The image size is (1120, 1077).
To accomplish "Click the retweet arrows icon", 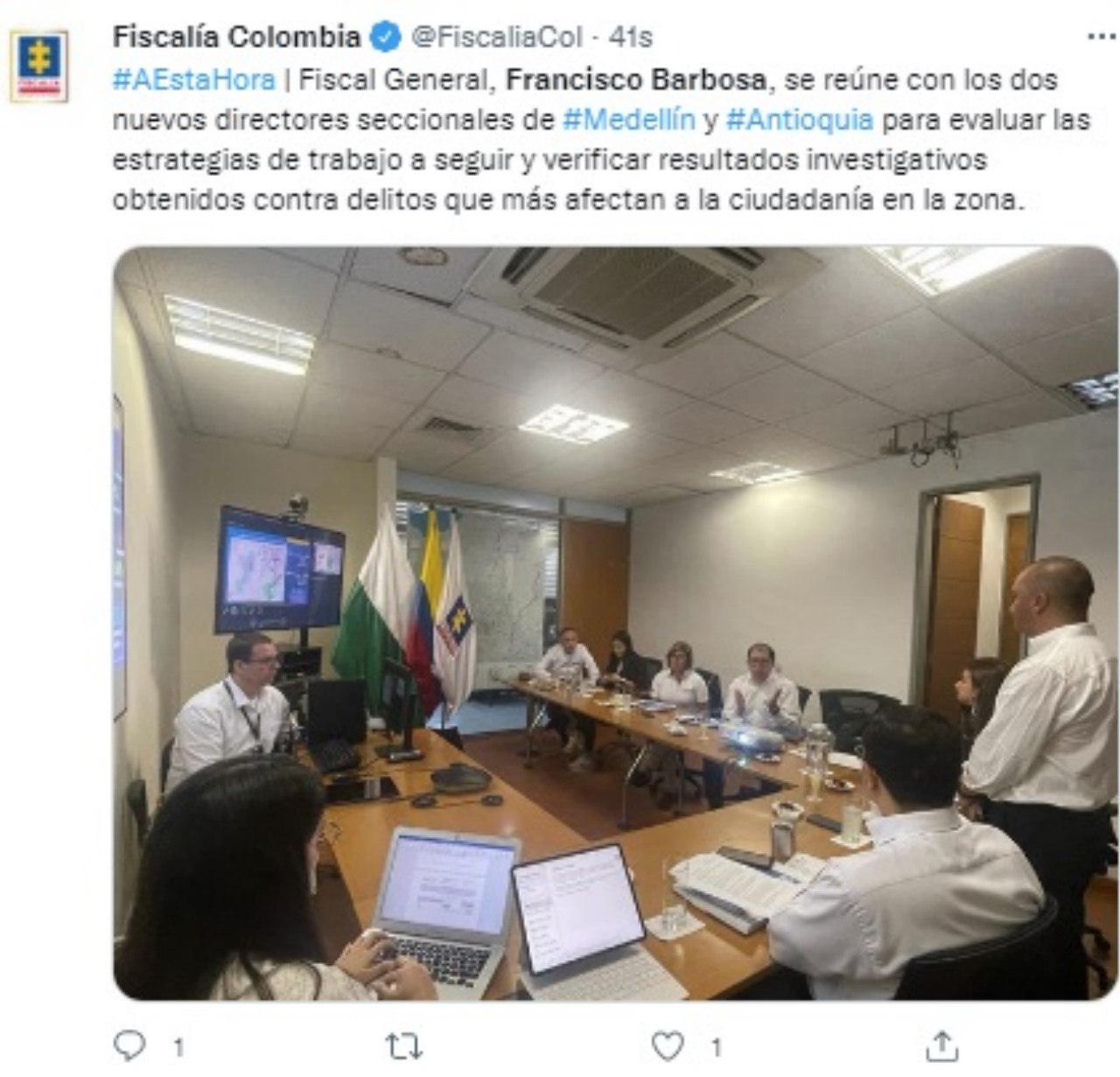I will pos(404,1046).
